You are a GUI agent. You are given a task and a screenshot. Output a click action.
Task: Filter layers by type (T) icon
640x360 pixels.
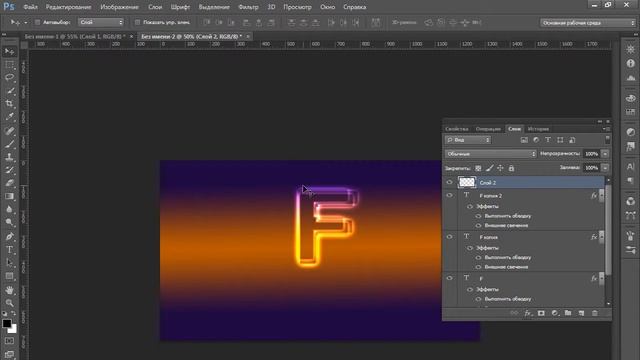coord(548,140)
